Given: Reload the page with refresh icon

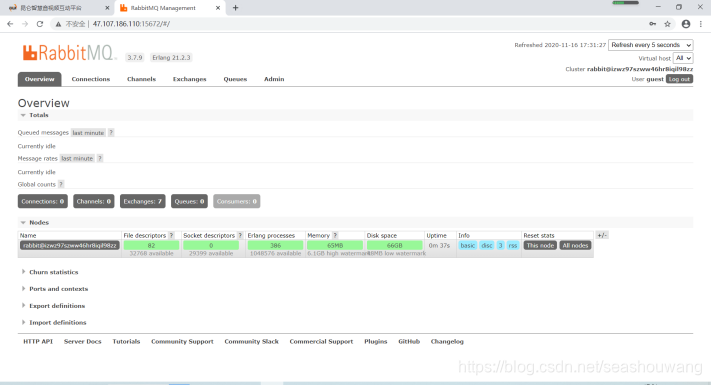Looking at the screenshot, I should [40, 24].
